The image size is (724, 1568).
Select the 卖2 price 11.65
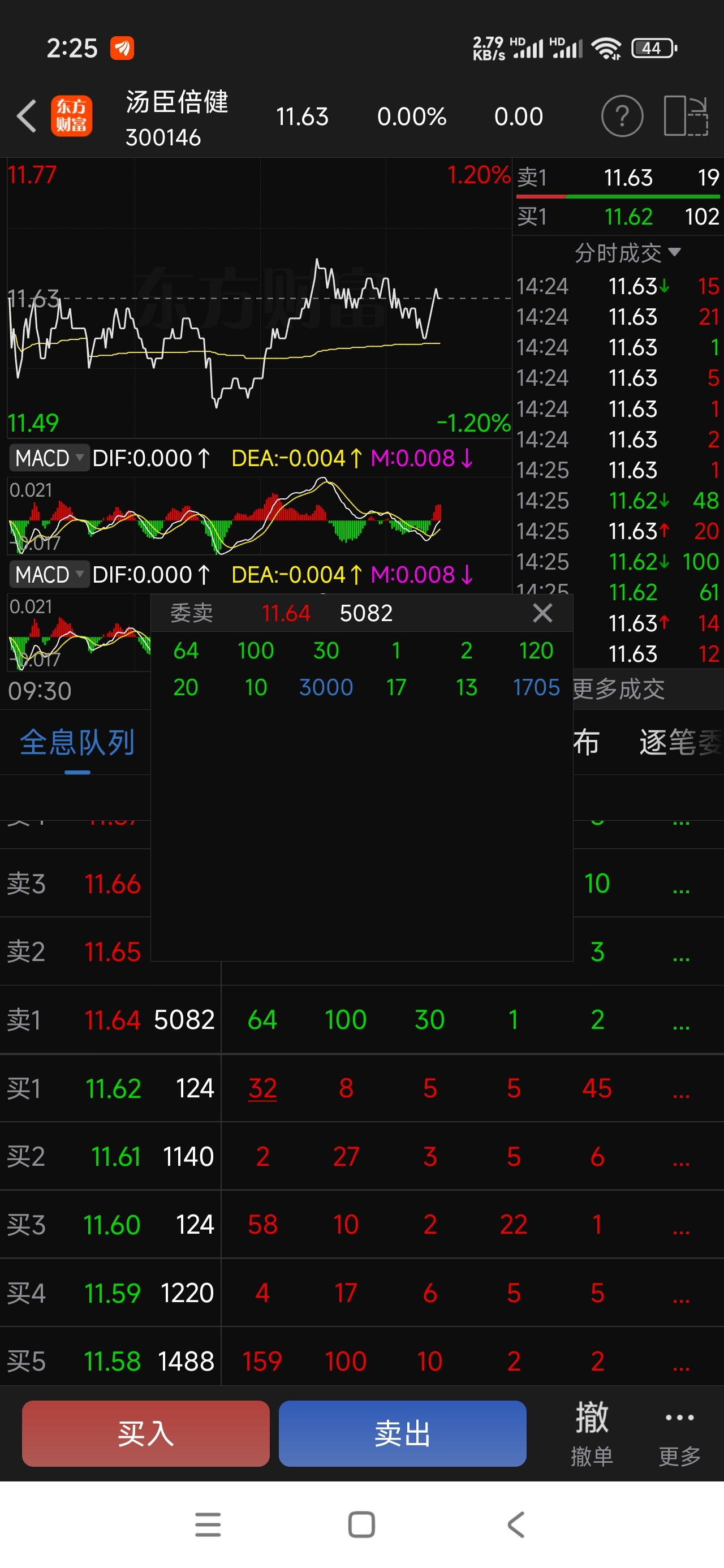113,951
